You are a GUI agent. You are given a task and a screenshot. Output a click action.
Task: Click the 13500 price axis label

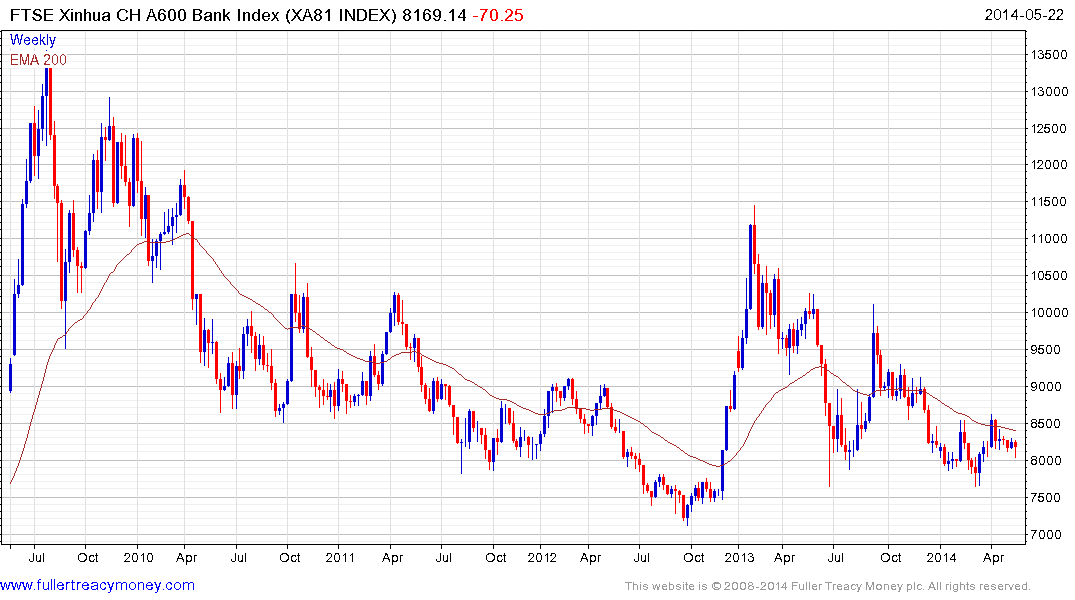pyautogui.click(x=1049, y=55)
